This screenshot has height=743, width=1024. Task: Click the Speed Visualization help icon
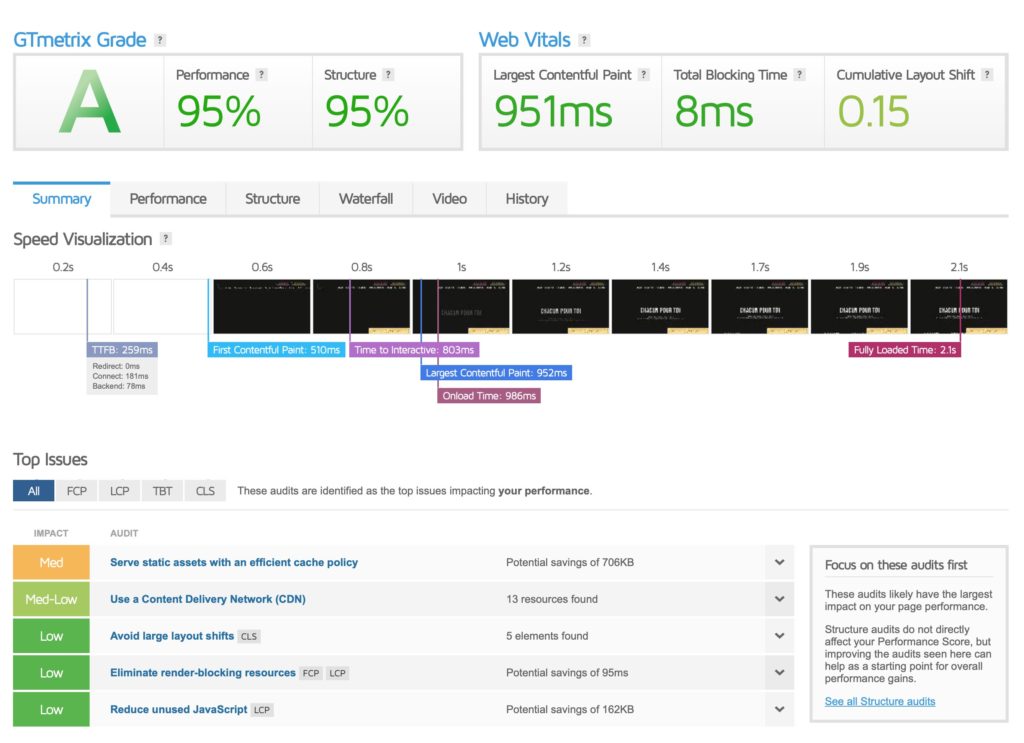pos(166,239)
